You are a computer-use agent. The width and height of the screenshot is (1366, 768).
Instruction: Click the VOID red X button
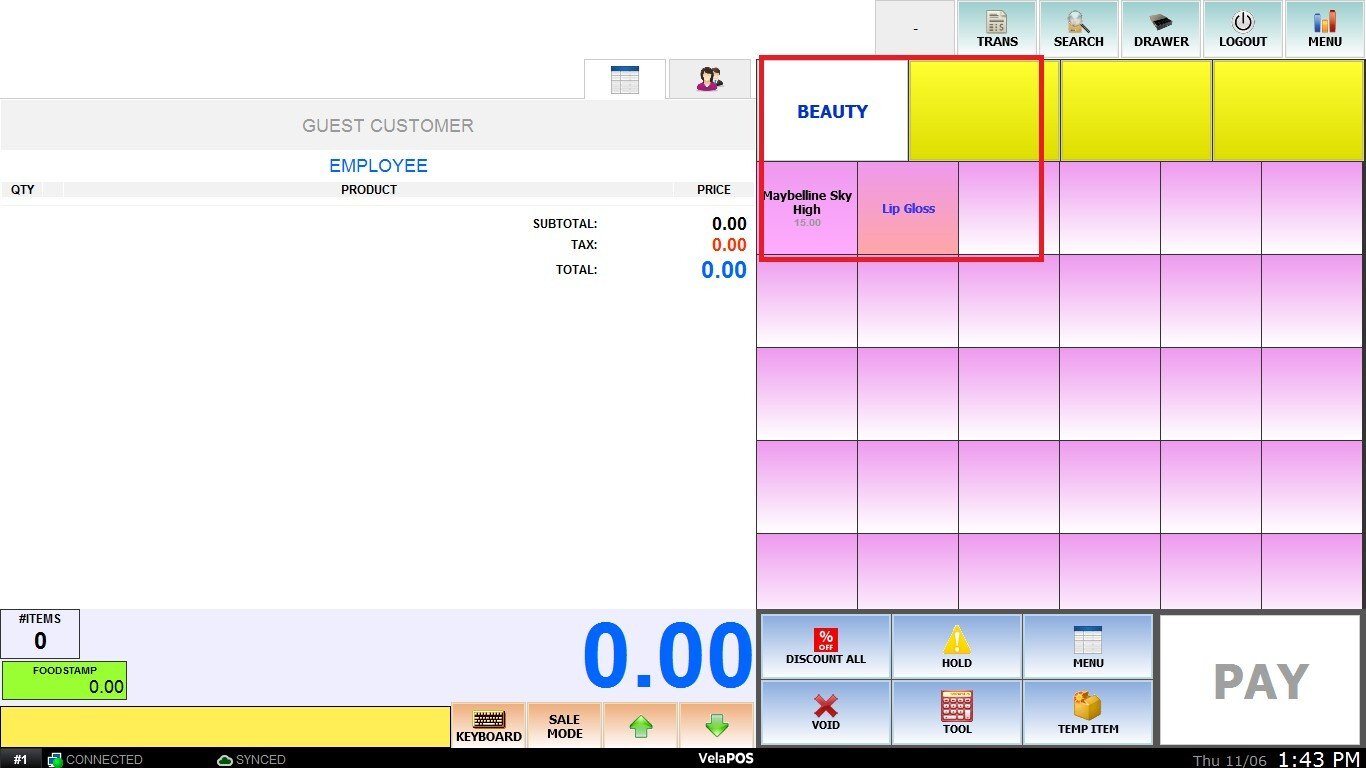coord(825,712)
